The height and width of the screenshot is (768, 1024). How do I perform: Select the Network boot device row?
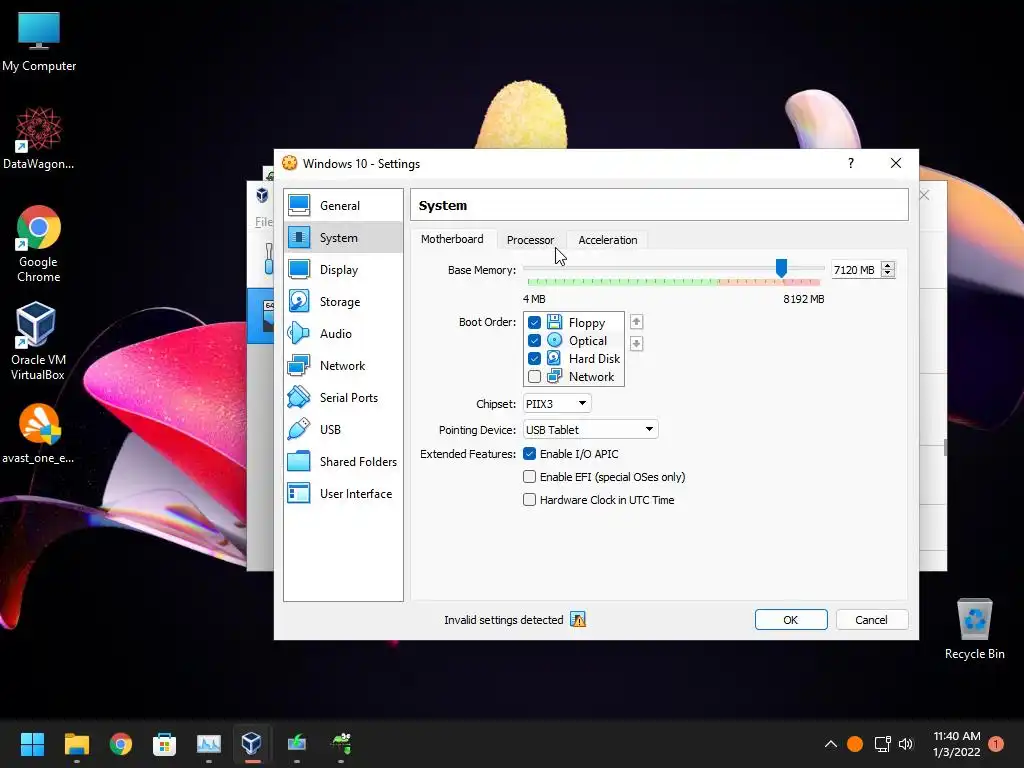coord(573,377)
